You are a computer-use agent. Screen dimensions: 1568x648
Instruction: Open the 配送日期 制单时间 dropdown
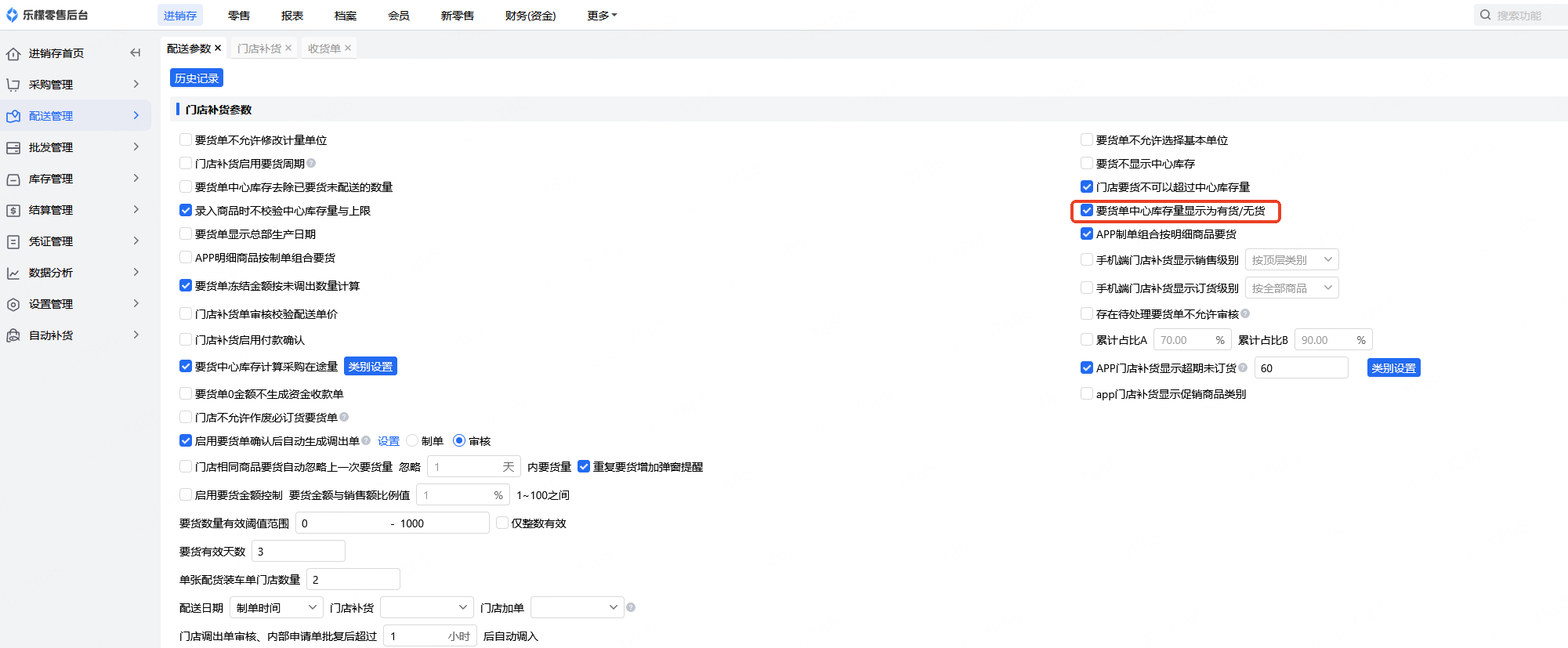coord(276,607)
